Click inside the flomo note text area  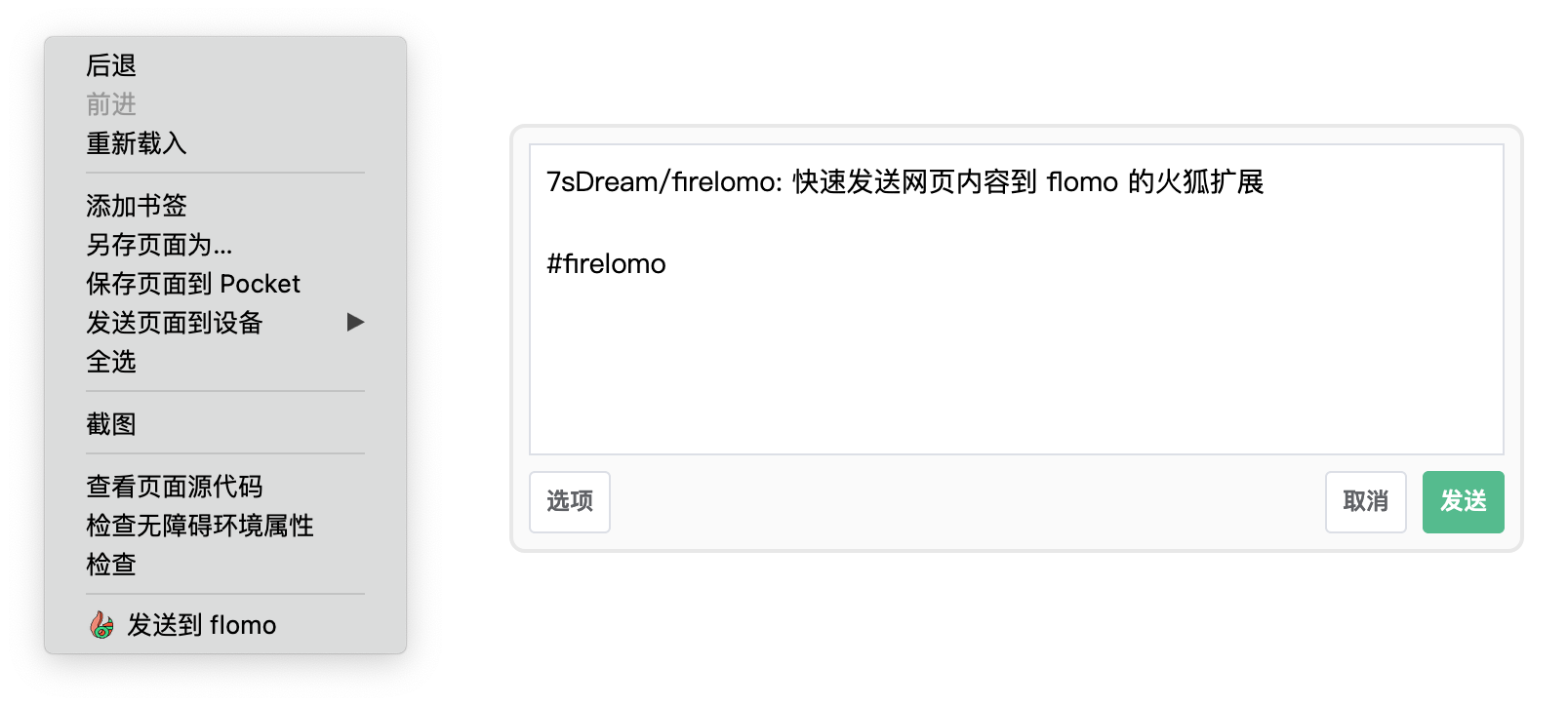[x=1015, y=361]
